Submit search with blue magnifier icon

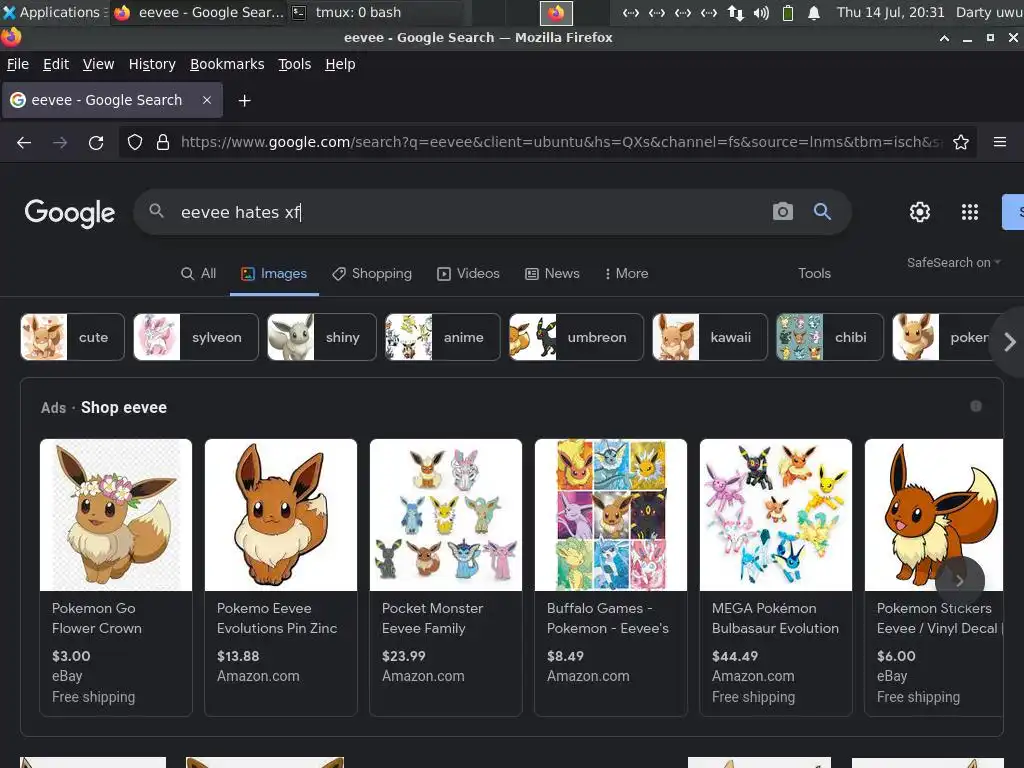(x=822, y=212)
